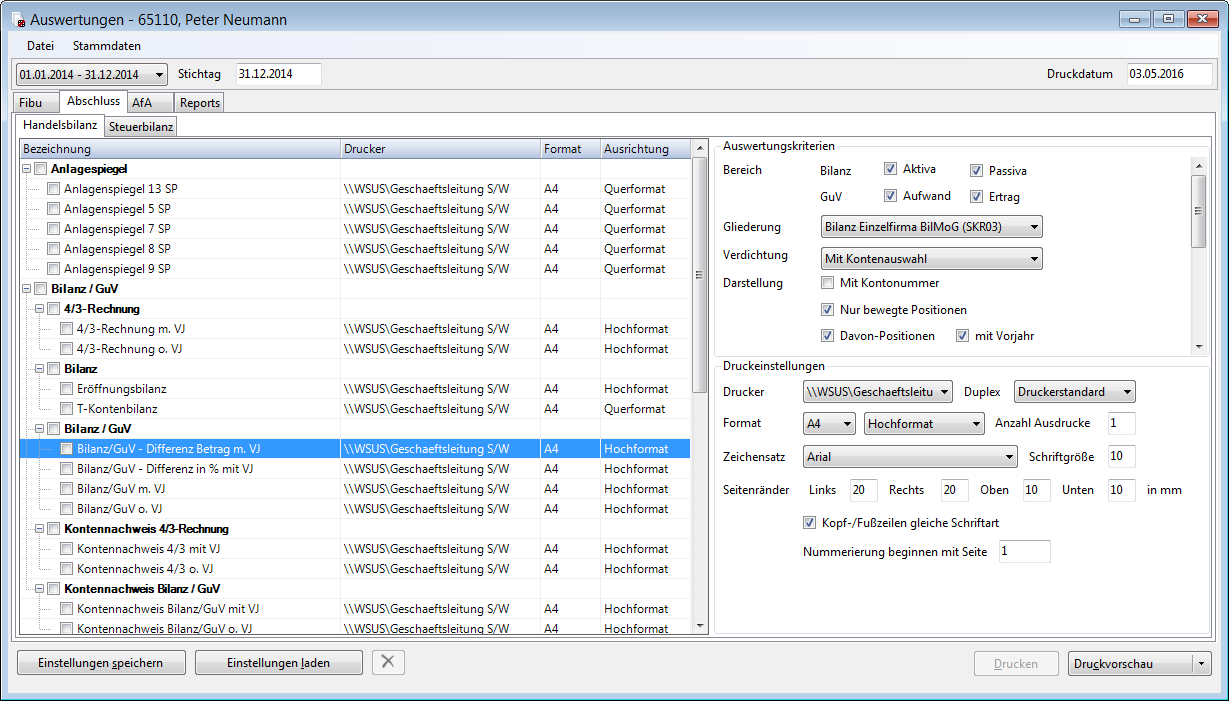Click Einstellungen speichern button
The height and width of the screenshot is (701, 1229).
coord(102,663)
